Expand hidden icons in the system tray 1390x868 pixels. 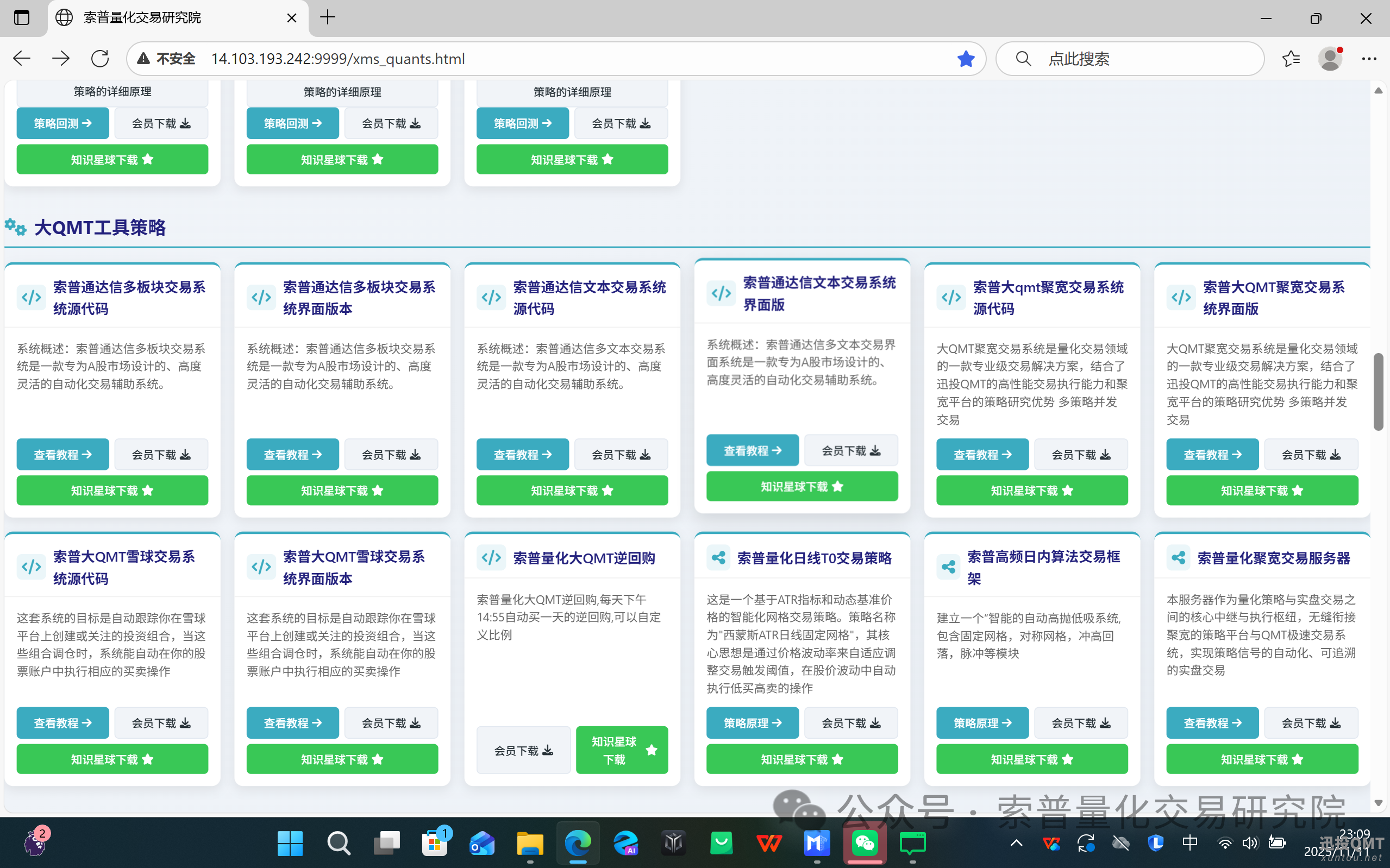coord(1015,844)
